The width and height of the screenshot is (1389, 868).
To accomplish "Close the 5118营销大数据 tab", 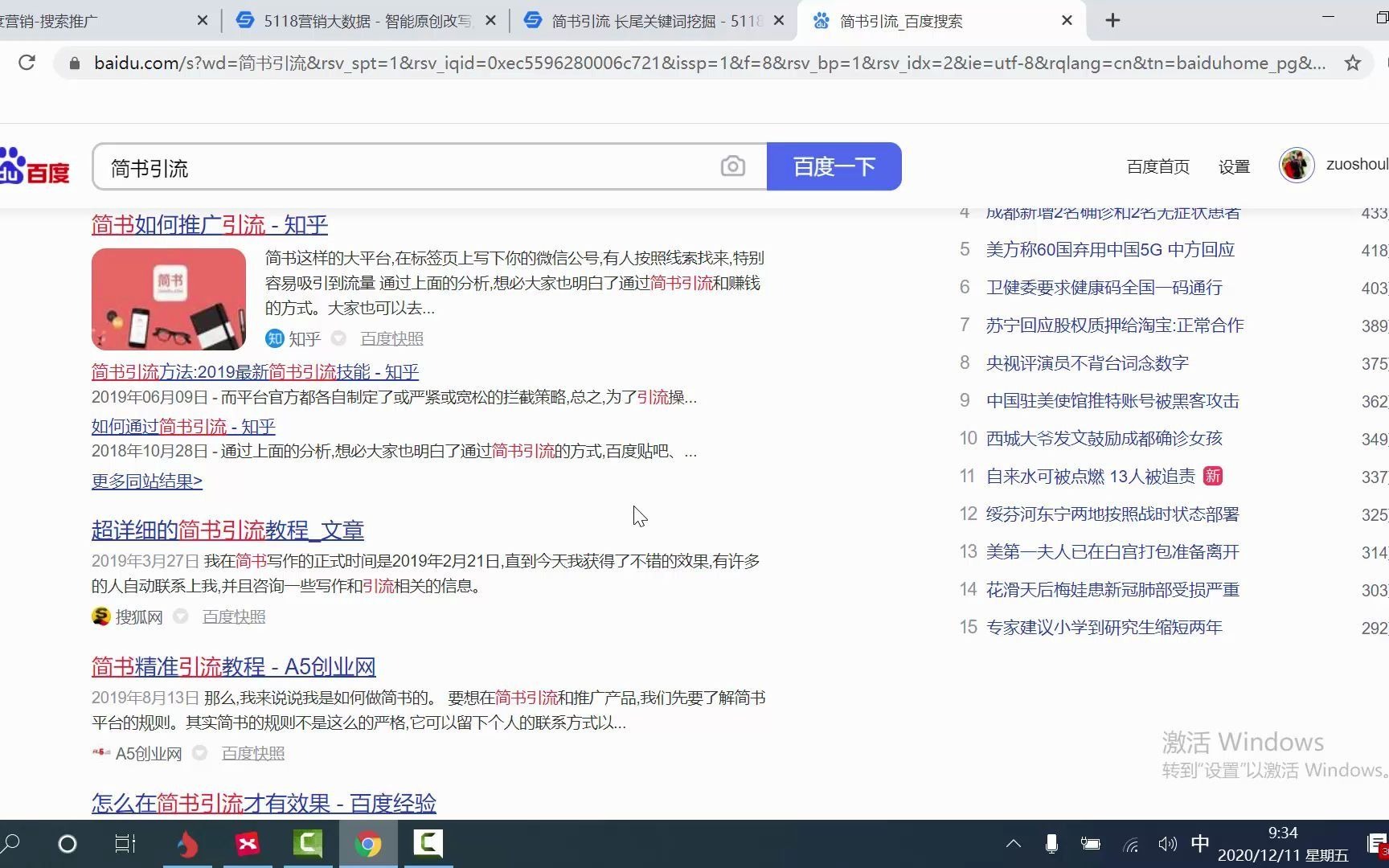I will tap(491, 21).
